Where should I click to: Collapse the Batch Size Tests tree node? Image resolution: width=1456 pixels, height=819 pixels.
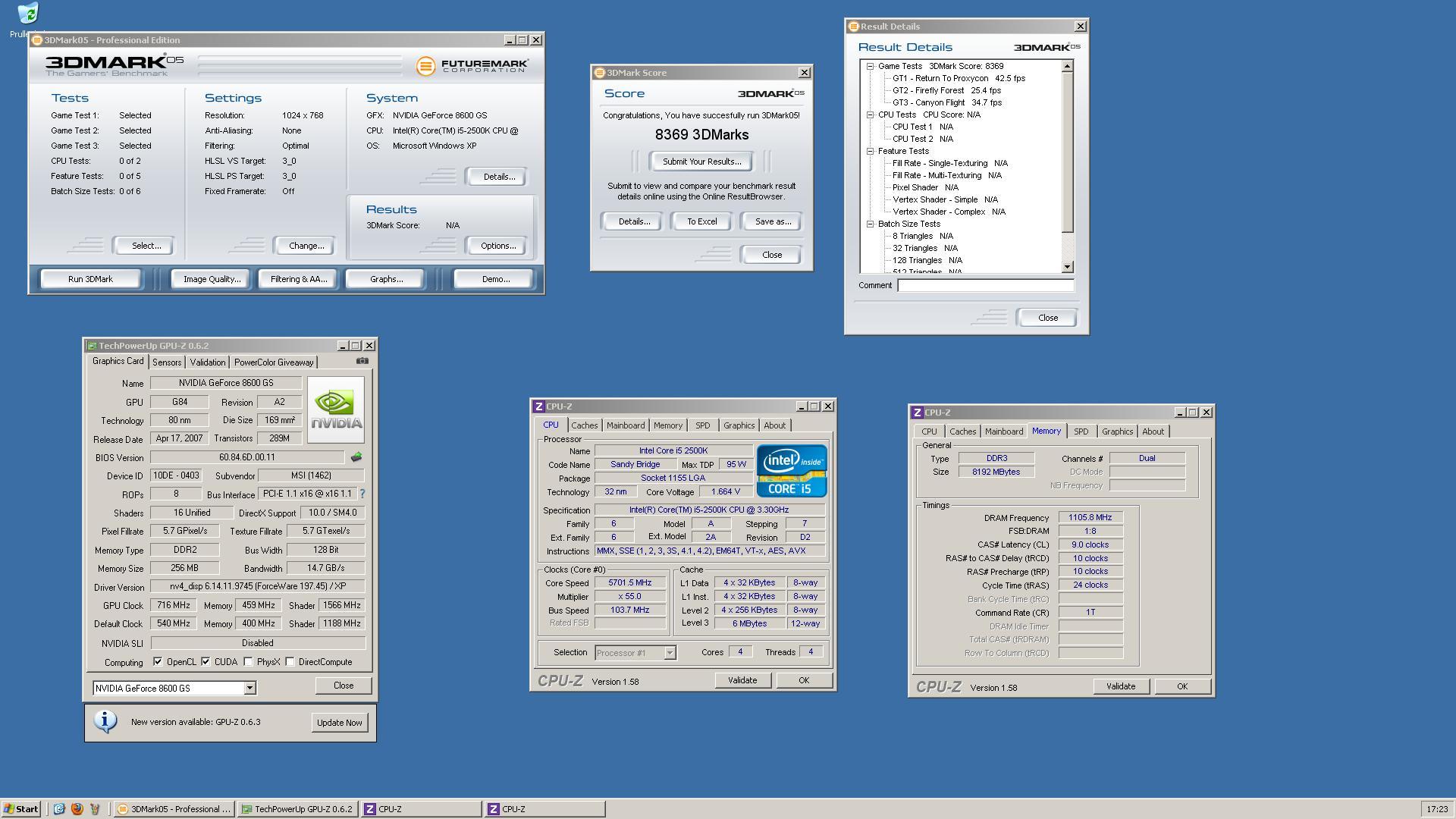(x=871, y=224)
